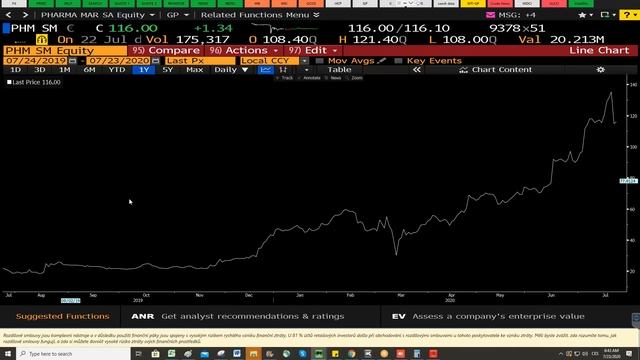640x360 pixels.
Task: Toggle the News chart option
Action: click(x=333, y=78)
